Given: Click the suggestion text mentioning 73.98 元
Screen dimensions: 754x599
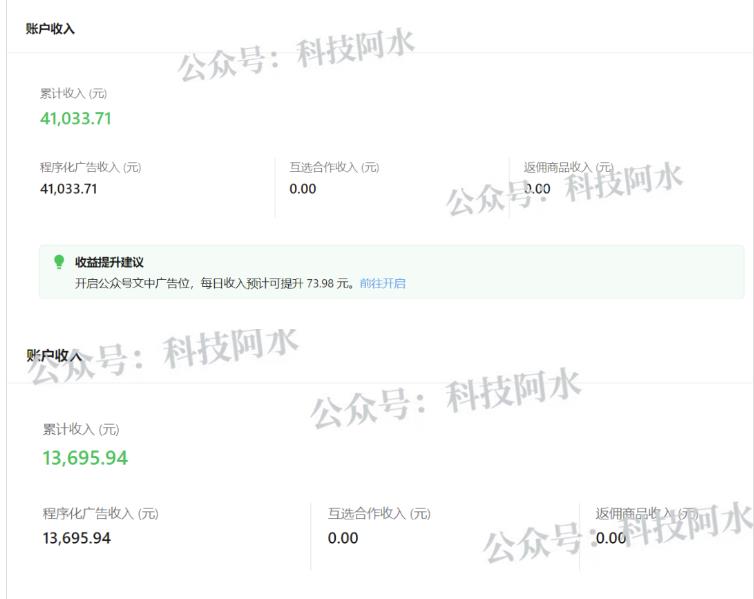Looking at the screenshot, I should pyautogui.click(x=214, y=283).
